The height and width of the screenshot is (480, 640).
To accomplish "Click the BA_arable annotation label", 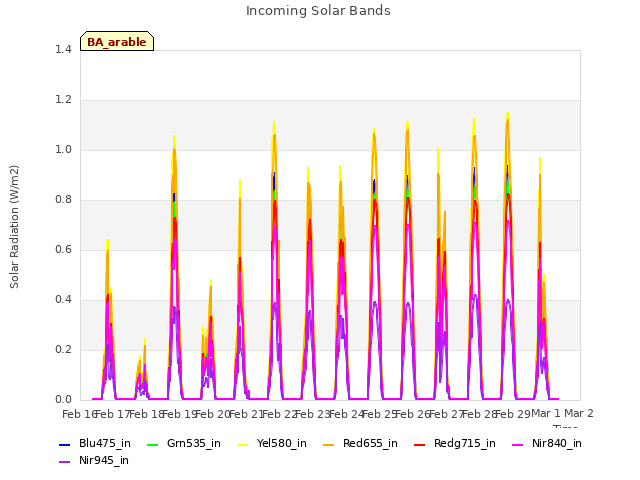I will coord(117,42).
